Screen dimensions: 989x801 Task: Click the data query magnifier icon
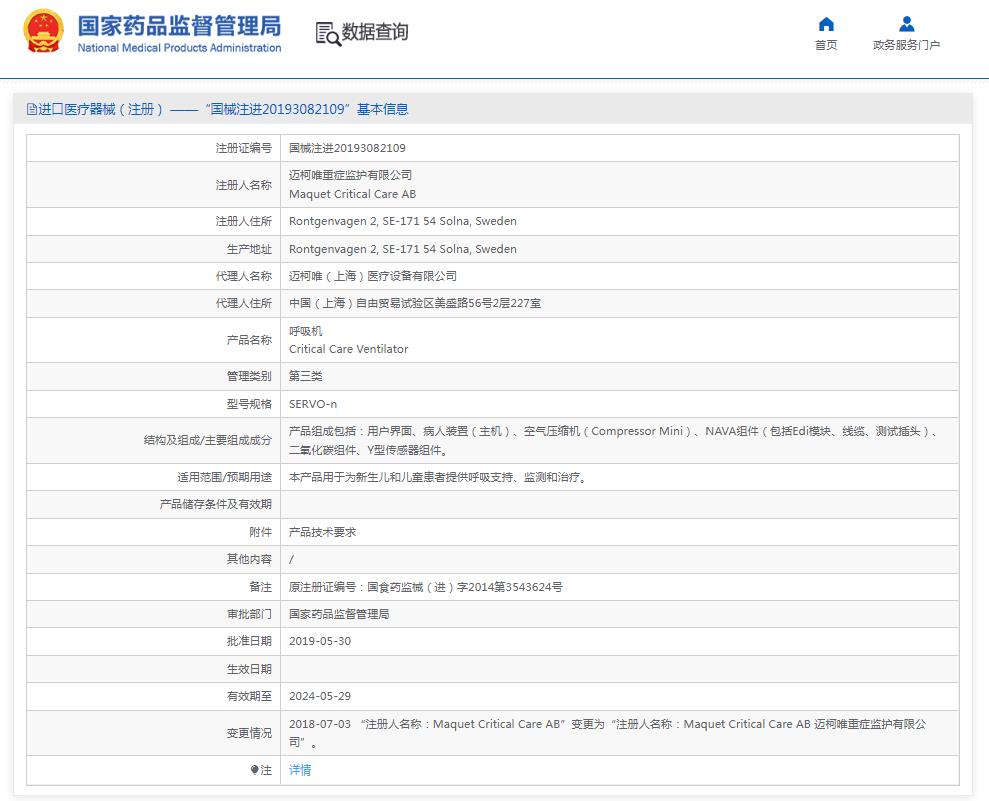coord(327,33)
